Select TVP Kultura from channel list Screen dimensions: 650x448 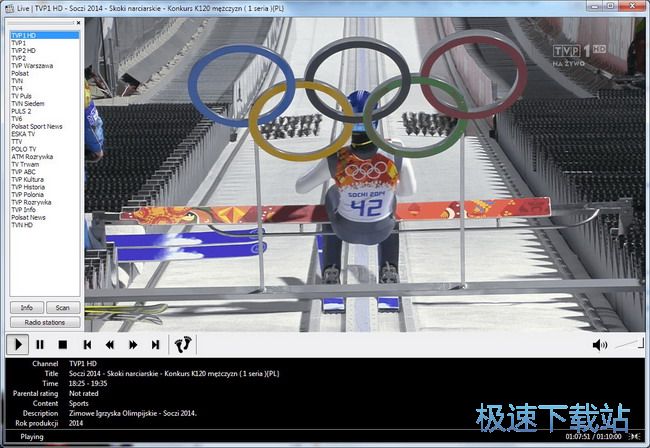(28, 179)
